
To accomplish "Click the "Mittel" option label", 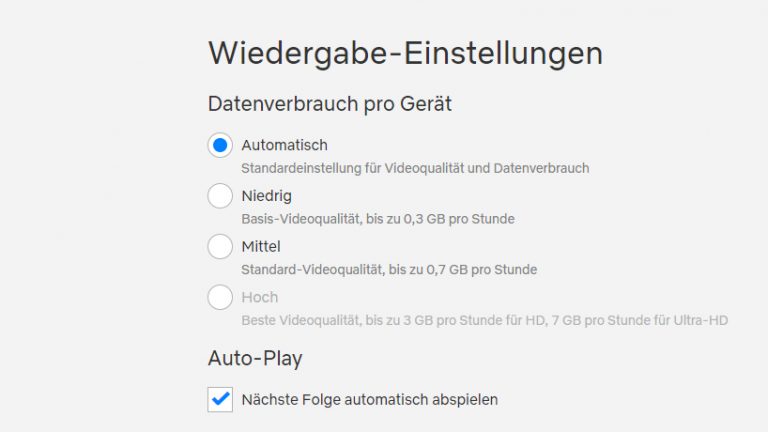I will pyautogui.click(x=261, y=246).
